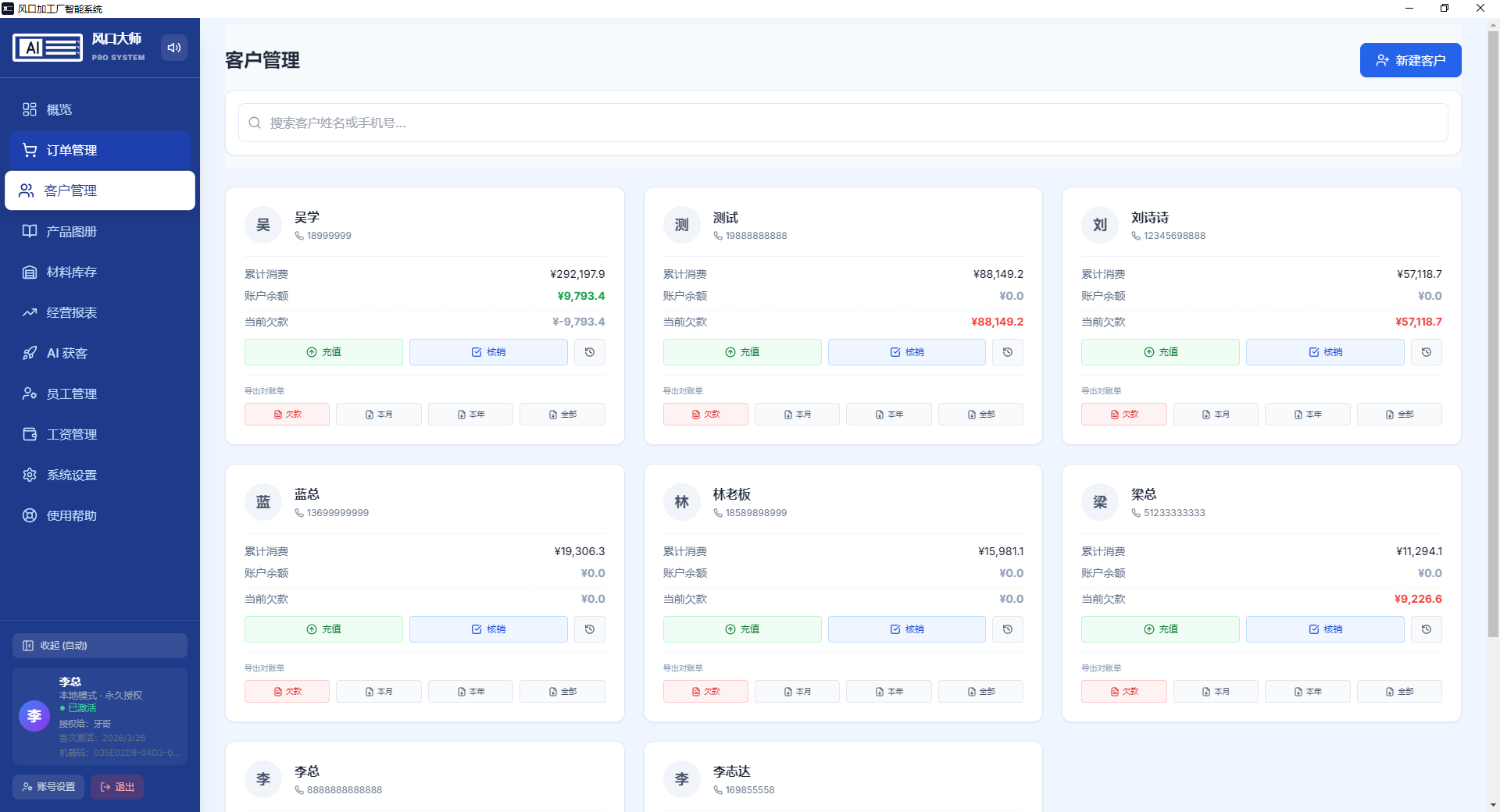Click the vertical scrollbar thumb of the page
This screenshot has height=812, width=1500.
pyautogui.click(x=1494, y=334)
